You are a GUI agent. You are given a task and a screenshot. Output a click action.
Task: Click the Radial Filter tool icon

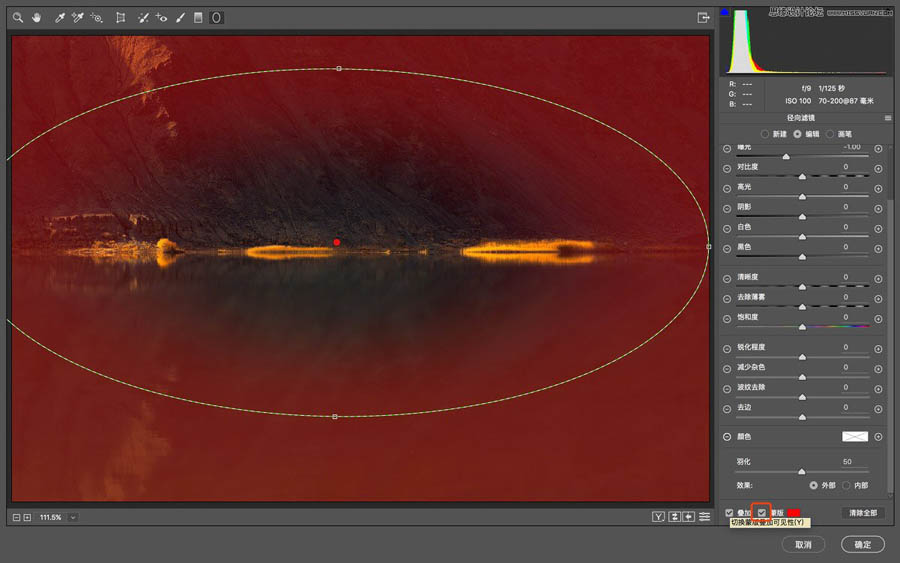[216, 18]
